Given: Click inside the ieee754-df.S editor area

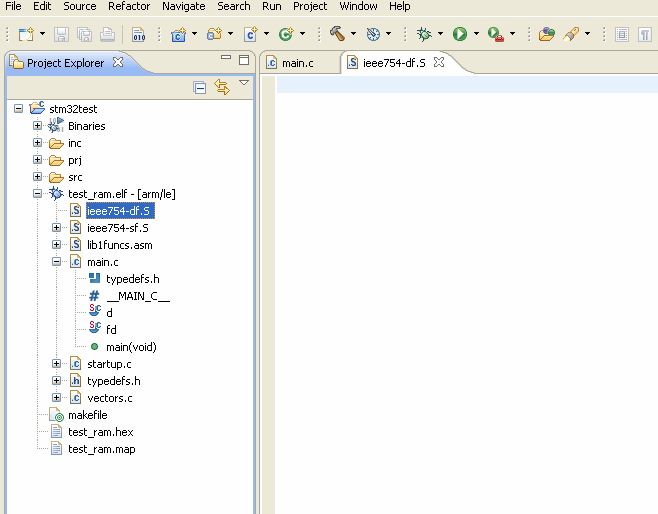Looking at the screenshot, I should point(467,294).
